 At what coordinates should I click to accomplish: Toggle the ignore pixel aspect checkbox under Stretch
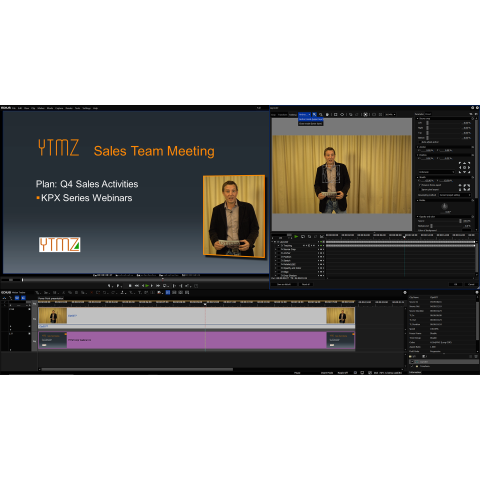420,190
